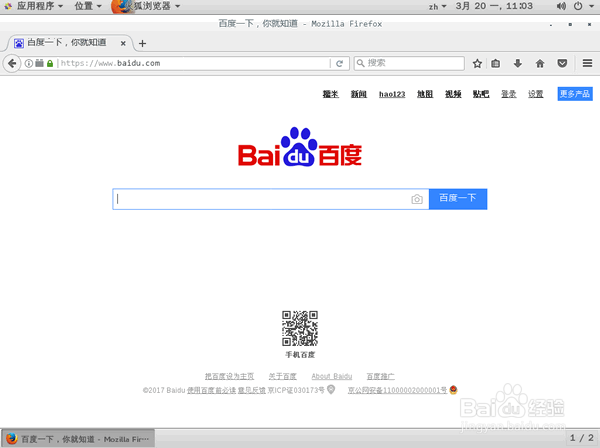This screenshot has width=600, height=448.
Task: Click the location pin icon in the footer
Action: coord(331,389)
